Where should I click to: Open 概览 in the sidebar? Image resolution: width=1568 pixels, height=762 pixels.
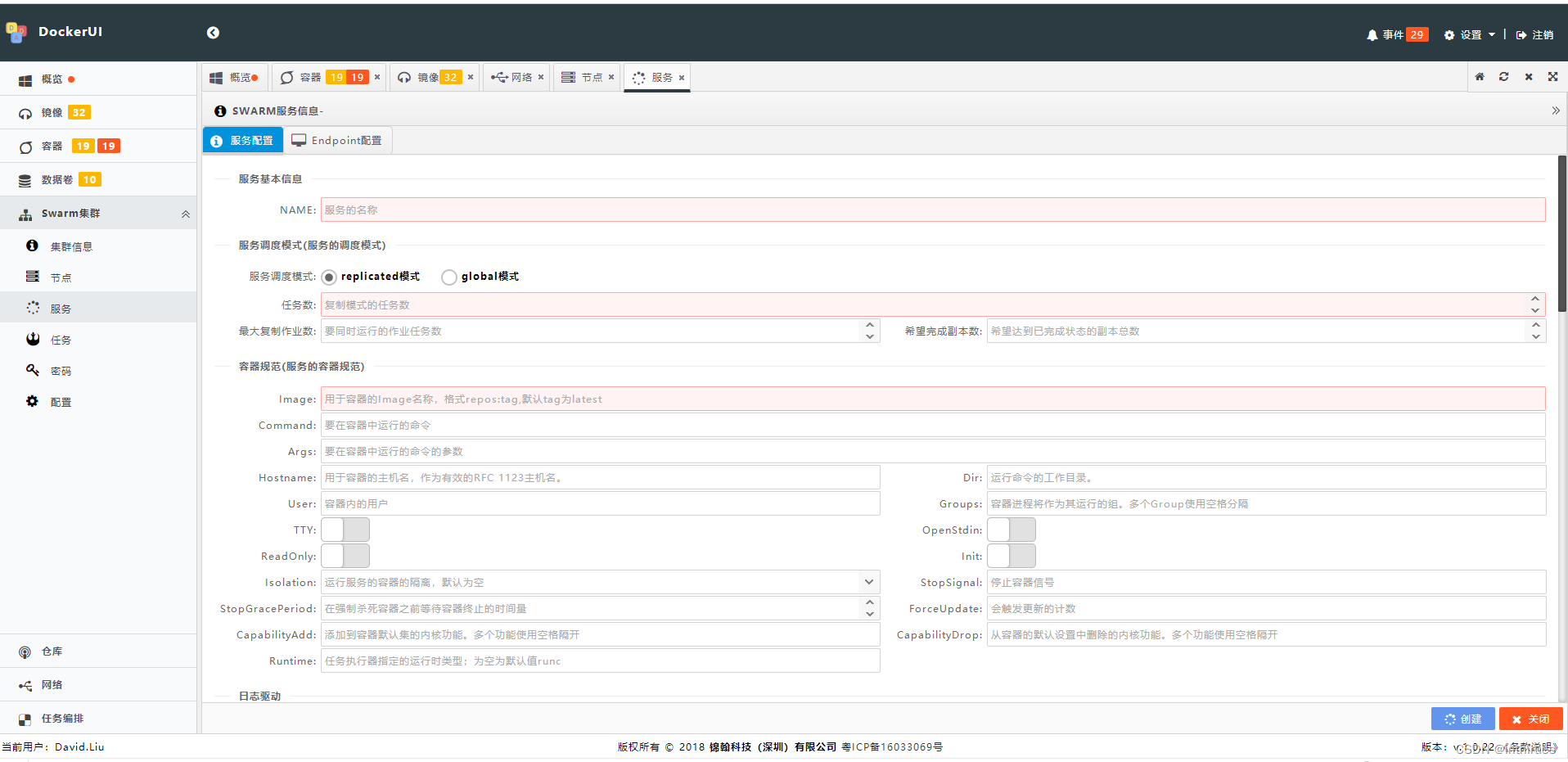[98, 79]
